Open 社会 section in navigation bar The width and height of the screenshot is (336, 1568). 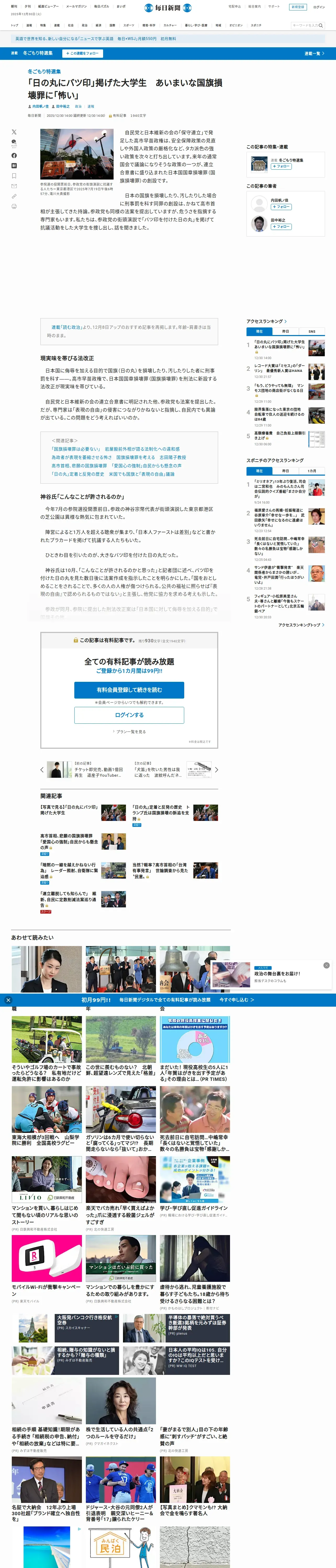[x=71, y=26]
